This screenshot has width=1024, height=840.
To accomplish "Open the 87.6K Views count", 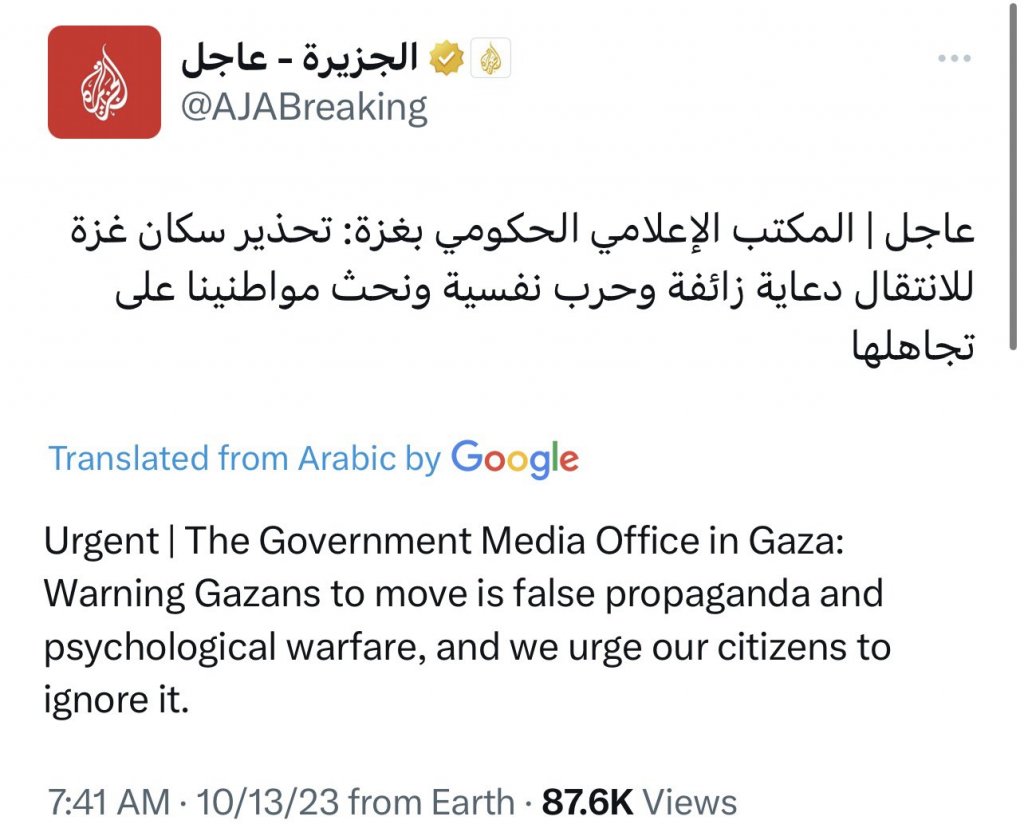I will click(639, 802).
